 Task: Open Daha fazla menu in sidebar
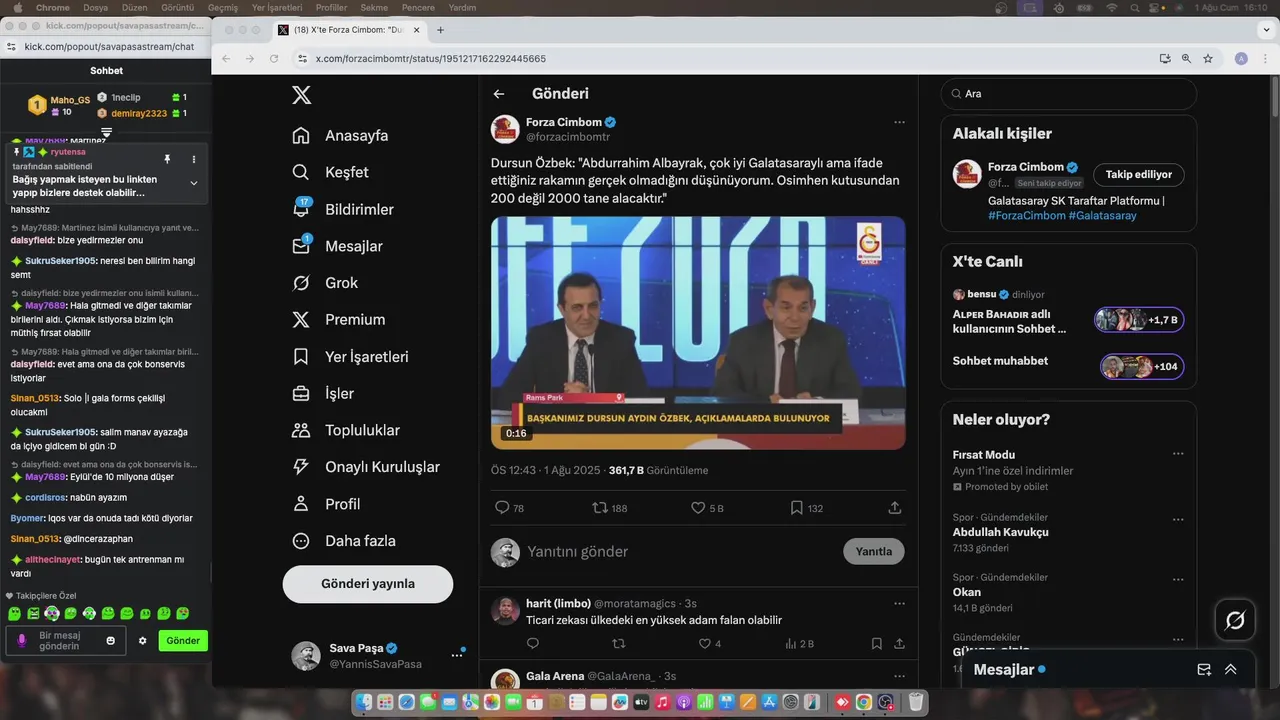point(343,541)
